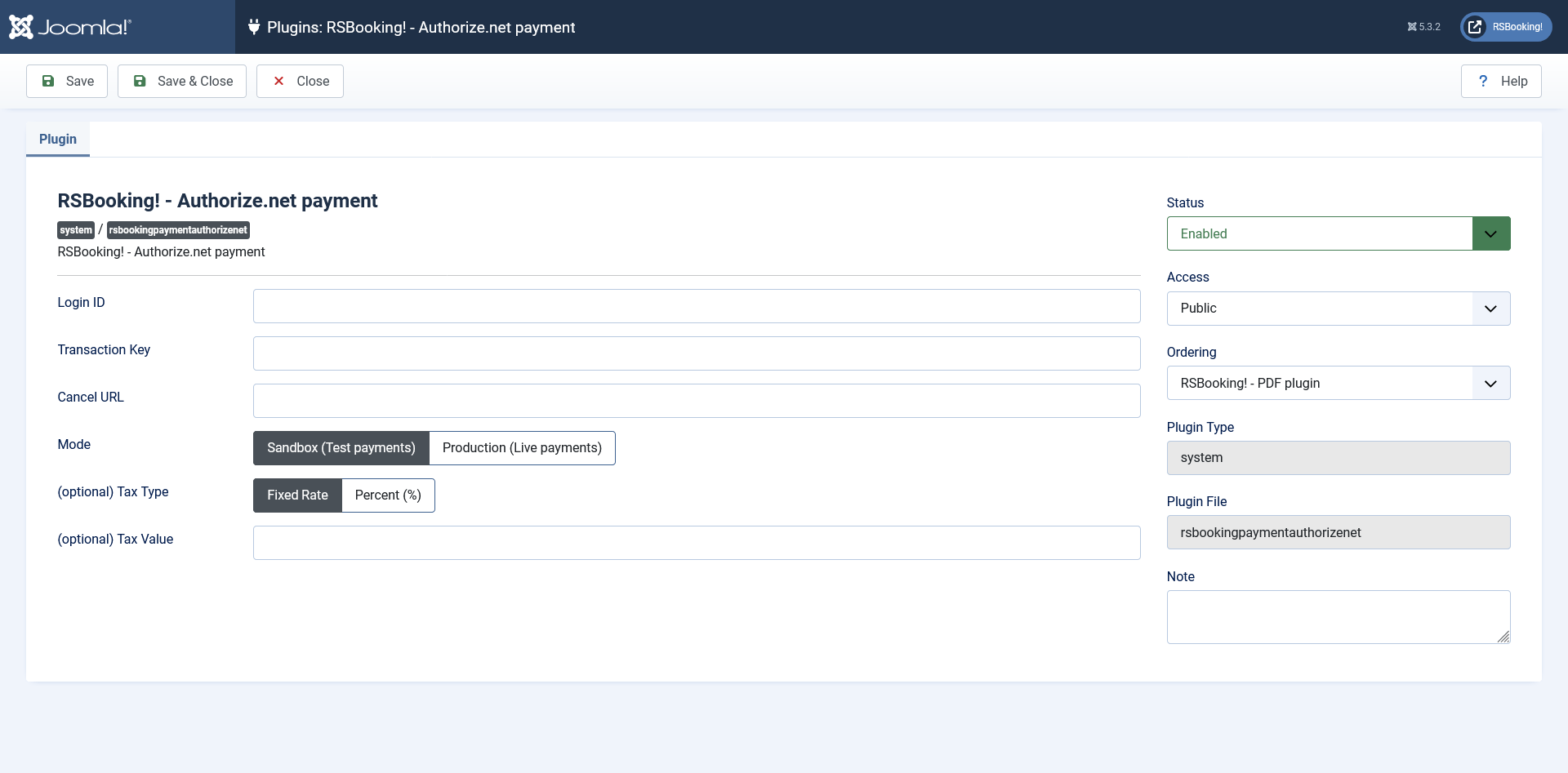Screen dimensions: 1568x773
Task: Click the 'Ordering' label
Action: [1192, 352]
